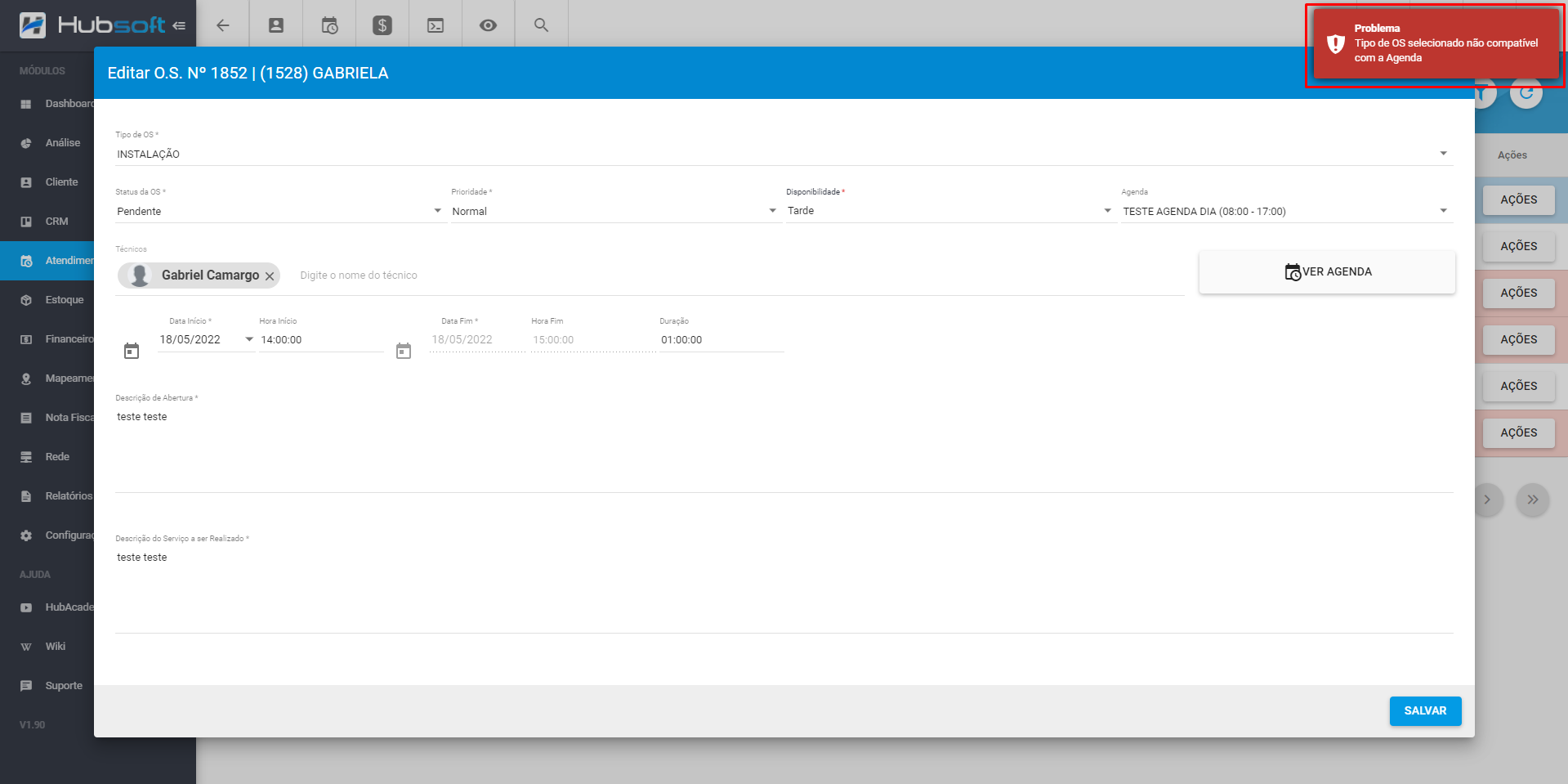Open the Data Fim calendar picker icon

404,351
